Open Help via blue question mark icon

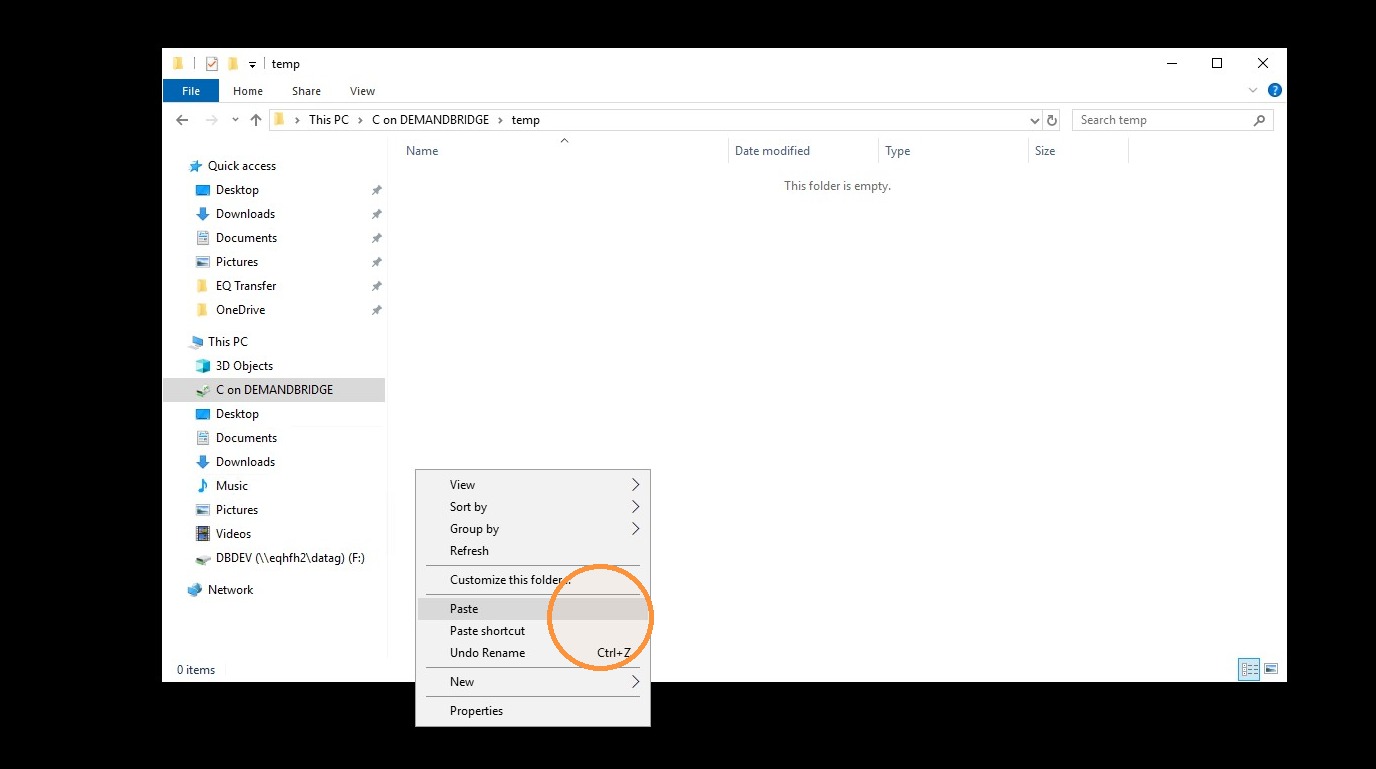tap(1275, 90)
